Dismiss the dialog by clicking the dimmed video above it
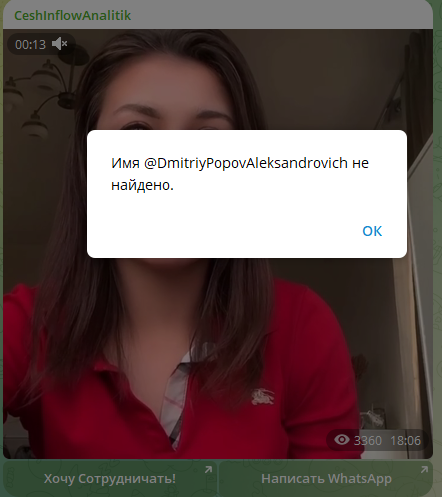The image size is (442, 497). [x=217, y=80]
